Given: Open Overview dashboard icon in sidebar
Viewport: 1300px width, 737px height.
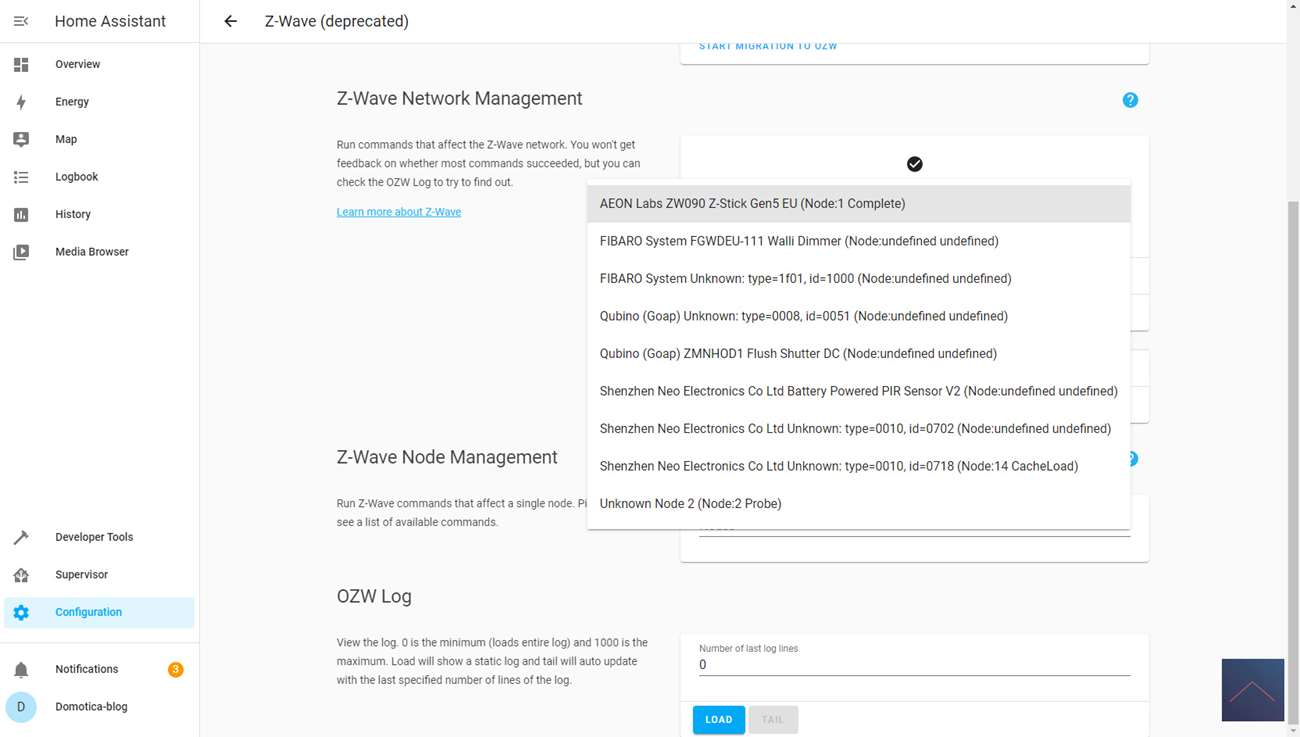Looking at the screenshot, I should [x=21, y=65].
